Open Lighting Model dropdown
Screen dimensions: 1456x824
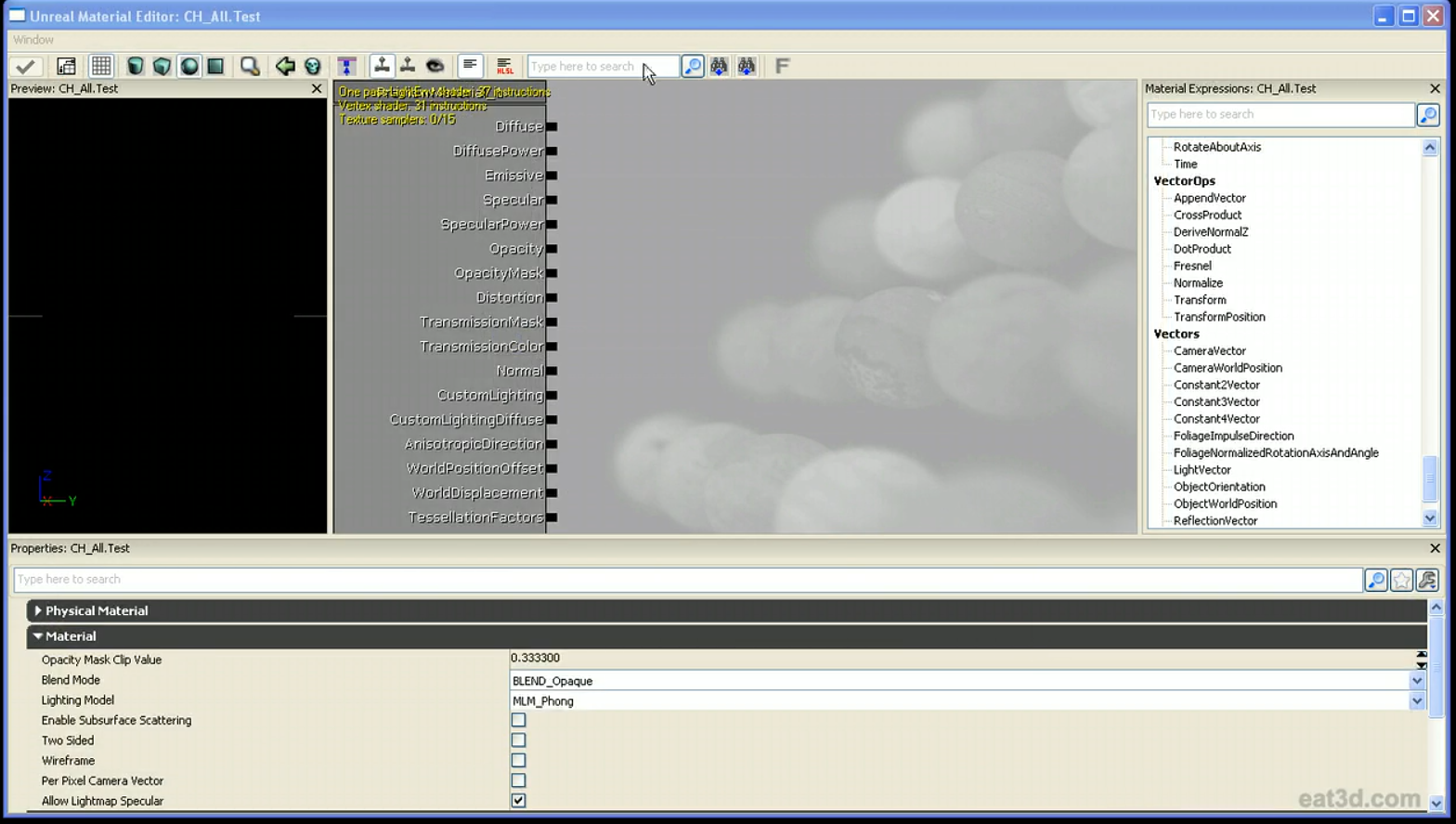tap(1417, 701)
